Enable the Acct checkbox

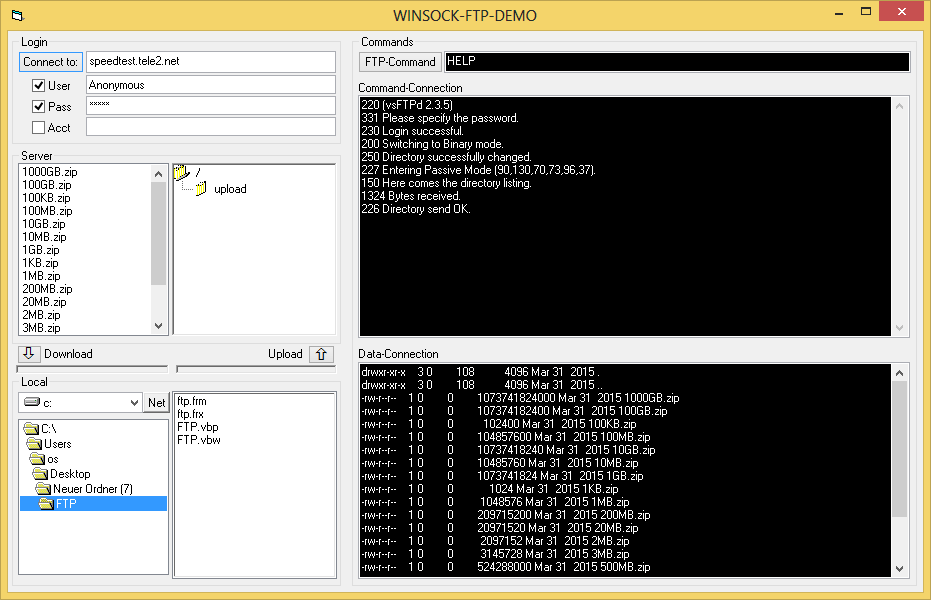point(38,127)
